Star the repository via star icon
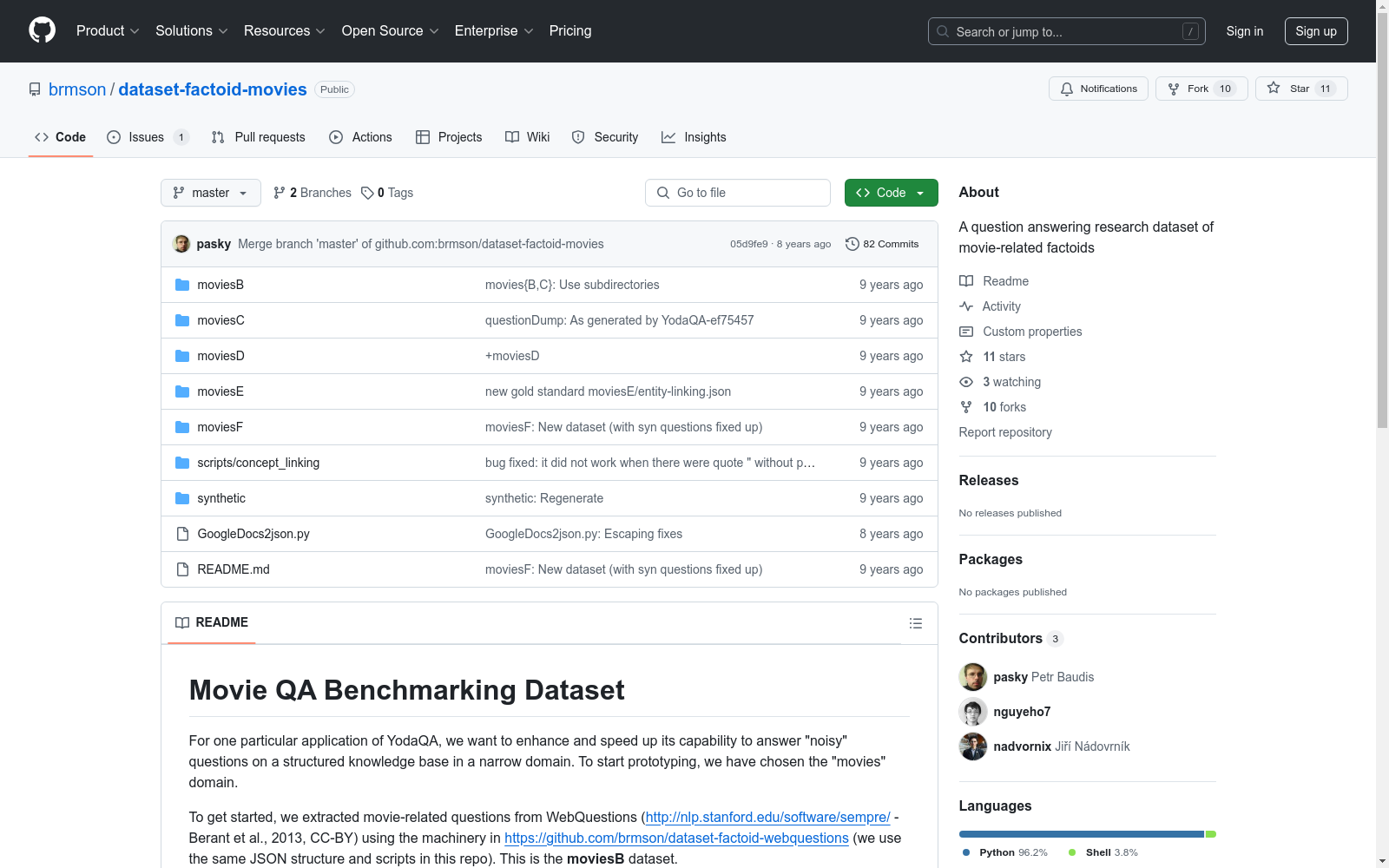Screen dimensions: 1389x868 (1274, 88)
